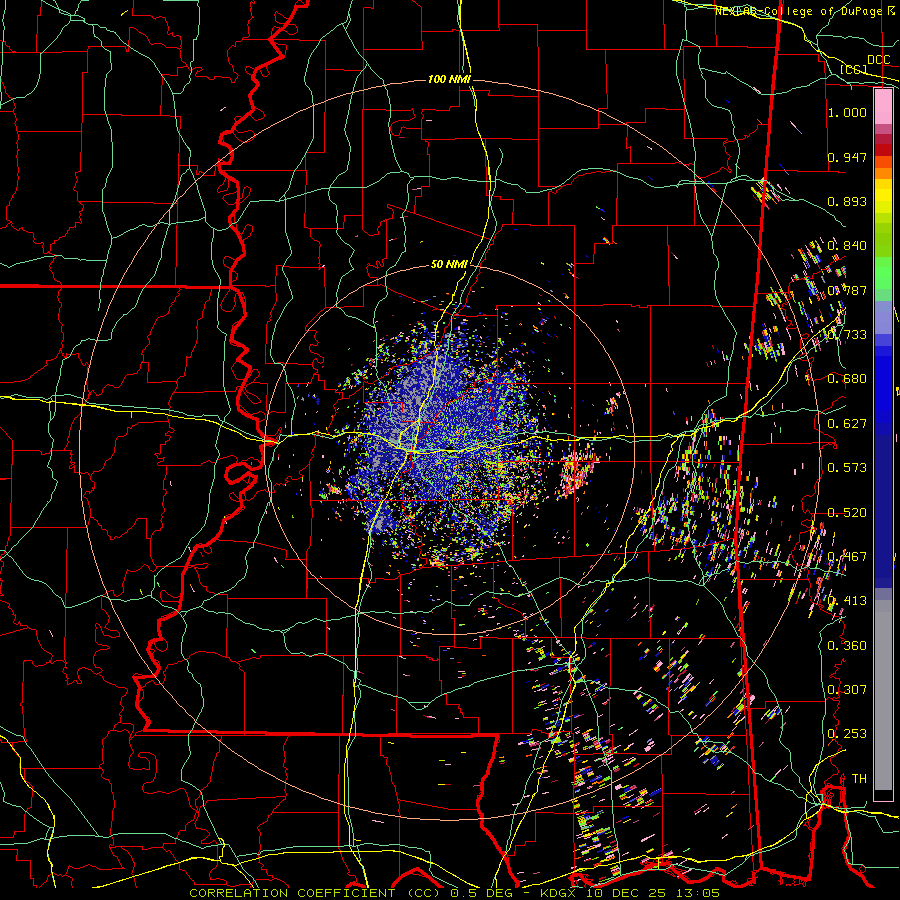This screenshot has width=900, height=900.
Task: Pick the pink top segment of the color bar
Action: point(883,106)
